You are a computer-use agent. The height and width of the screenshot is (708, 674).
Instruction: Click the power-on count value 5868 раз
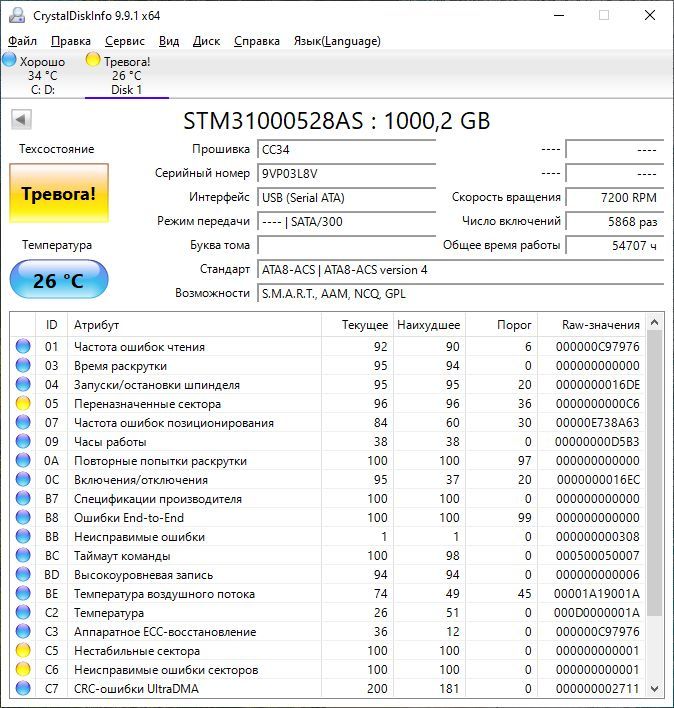point(615,221)
